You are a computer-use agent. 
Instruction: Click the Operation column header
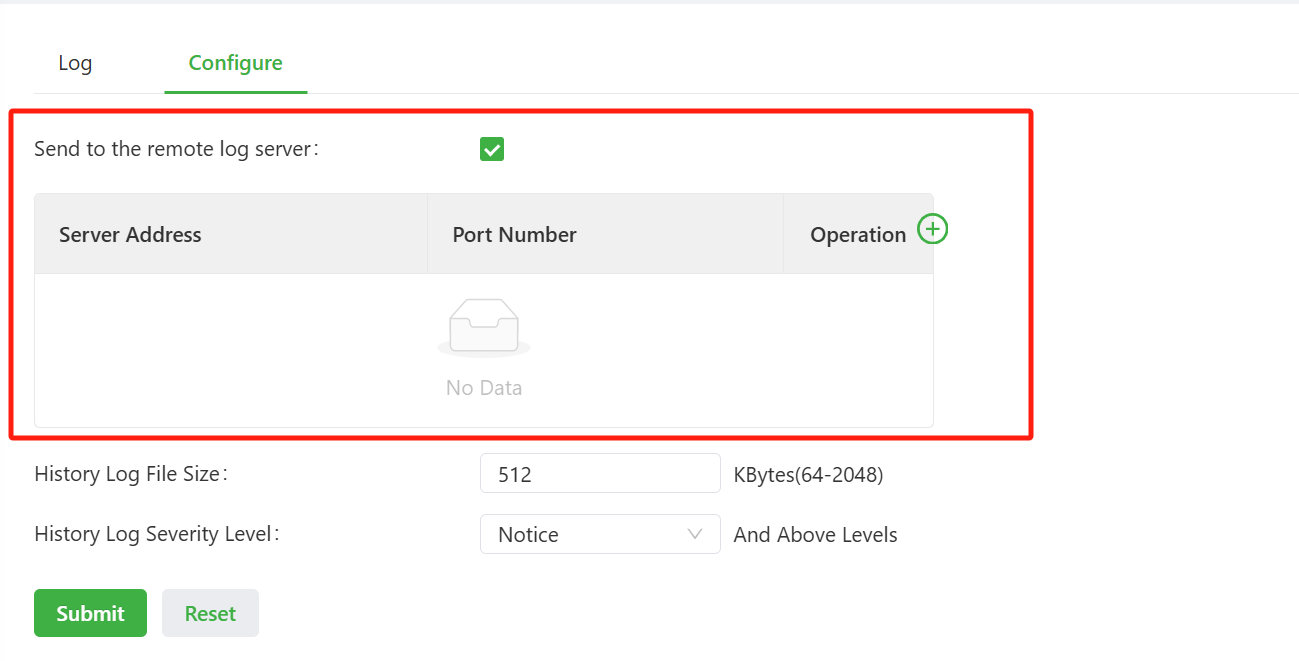(x=857, y=235)
